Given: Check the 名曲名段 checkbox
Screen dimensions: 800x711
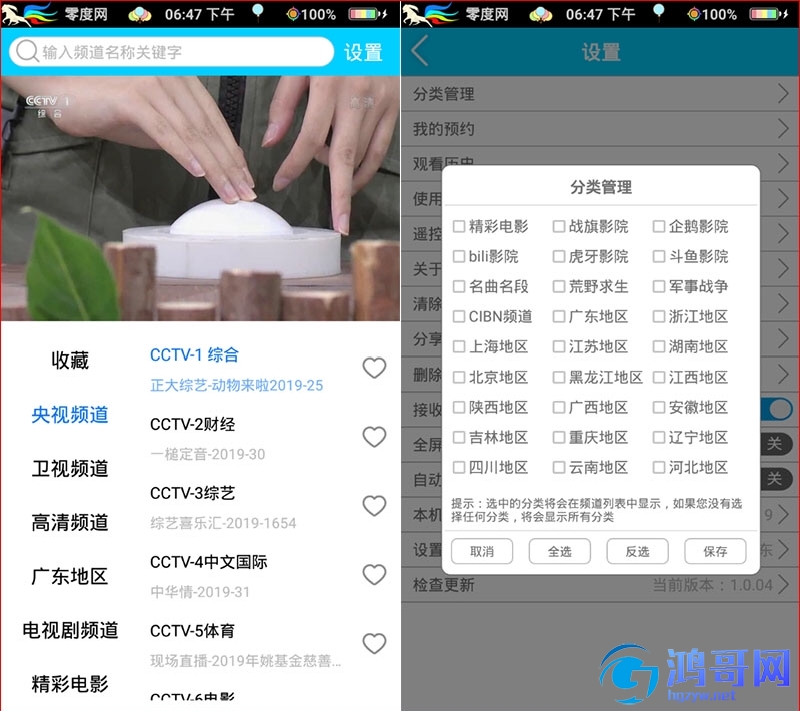Looking at the screenshot, I should point(459,286).
